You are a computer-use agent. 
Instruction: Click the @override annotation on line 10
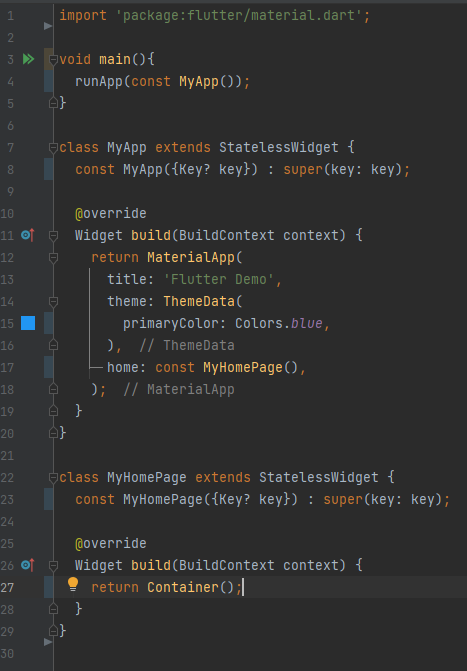coord(111,213)
